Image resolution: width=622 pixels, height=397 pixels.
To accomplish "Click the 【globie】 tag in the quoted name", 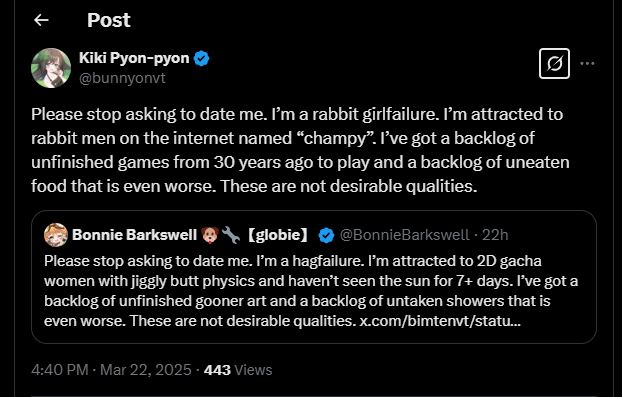I will pos(278,235).
